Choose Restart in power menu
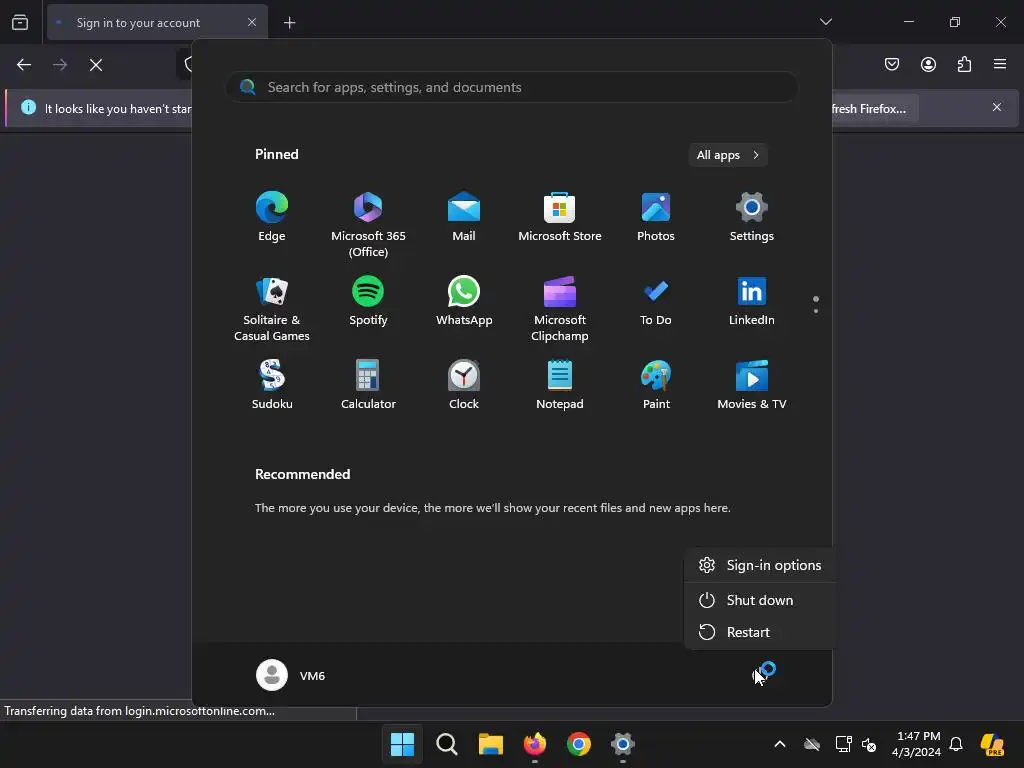This screenshot has height=768, width=1024. click(760, 632)
